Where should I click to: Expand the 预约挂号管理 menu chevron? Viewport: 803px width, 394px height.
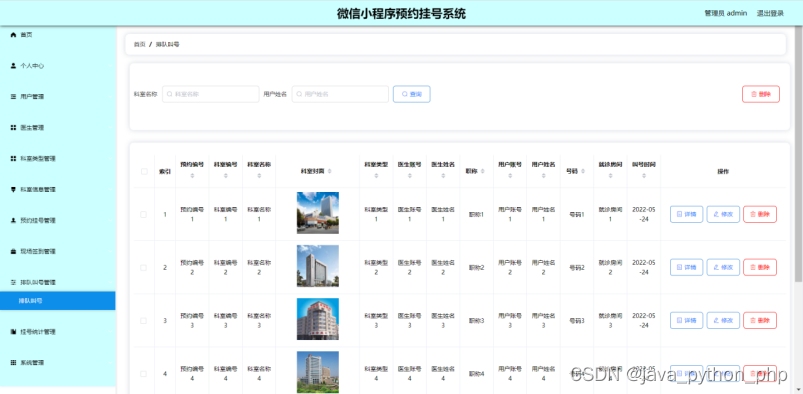tap(110, 220)
